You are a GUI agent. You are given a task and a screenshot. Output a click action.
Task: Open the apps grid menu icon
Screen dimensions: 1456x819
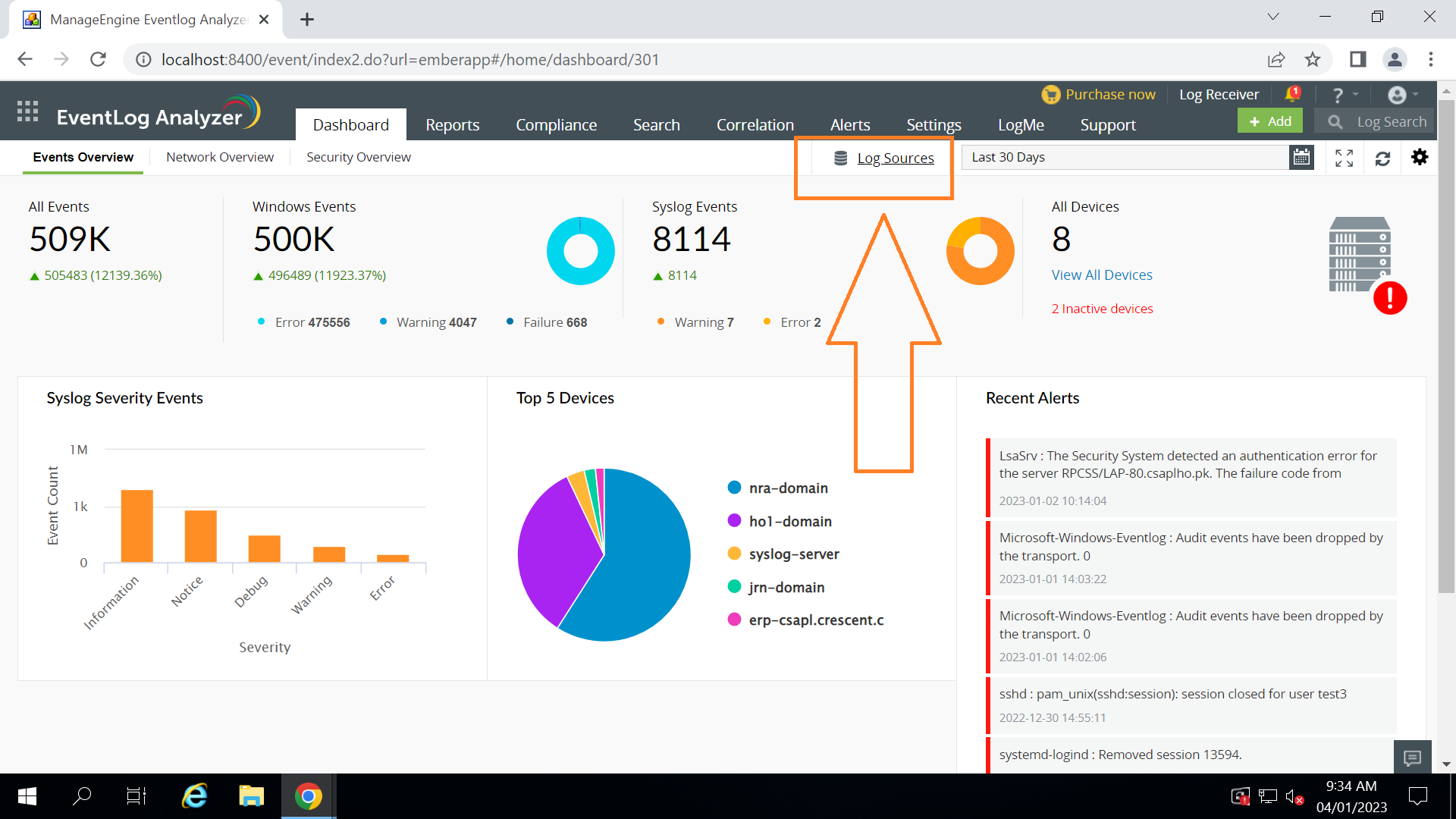pyautogui.click(x=27, y=111)
